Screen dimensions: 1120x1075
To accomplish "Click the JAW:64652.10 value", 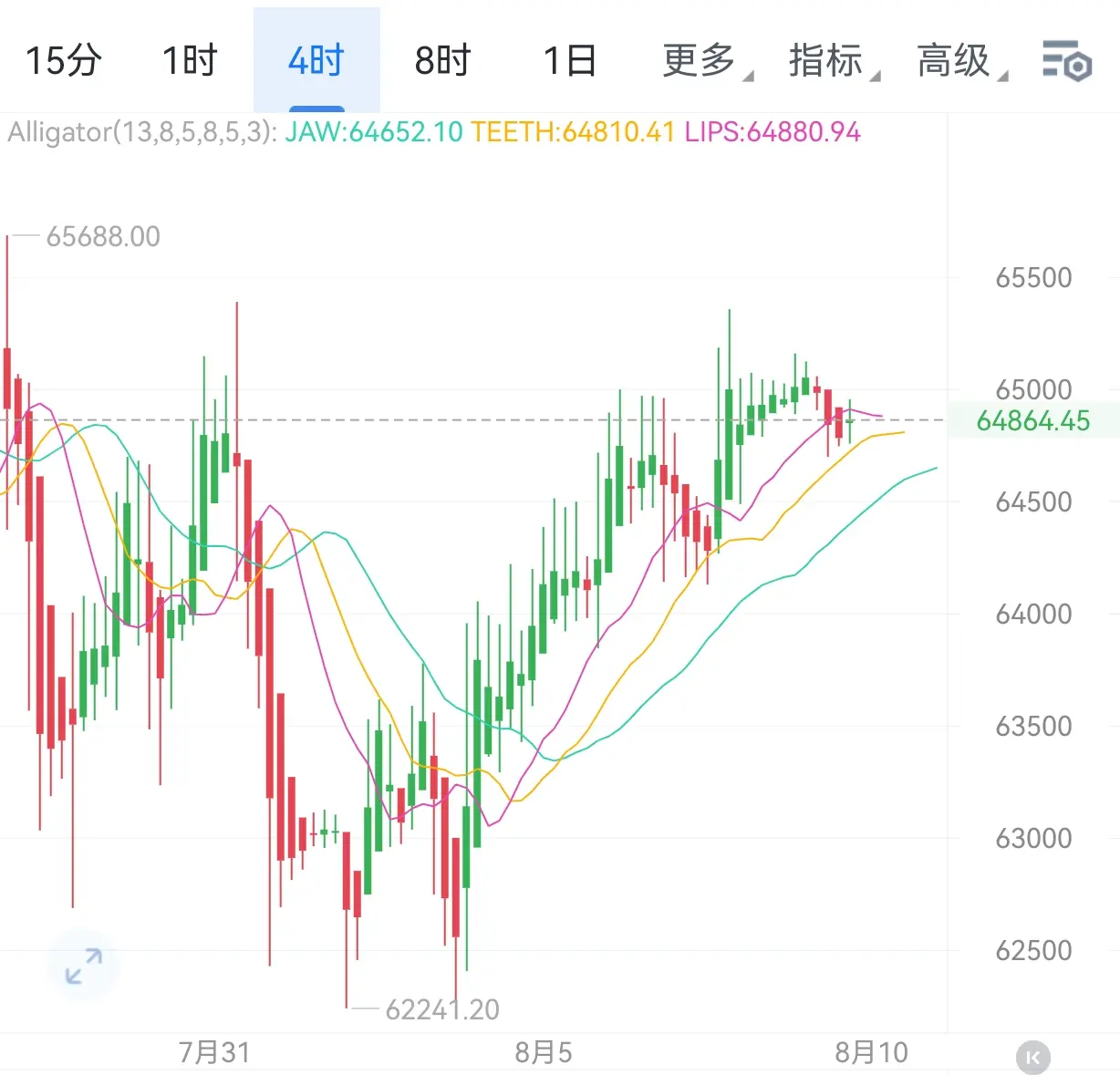I will pos(374,132).
